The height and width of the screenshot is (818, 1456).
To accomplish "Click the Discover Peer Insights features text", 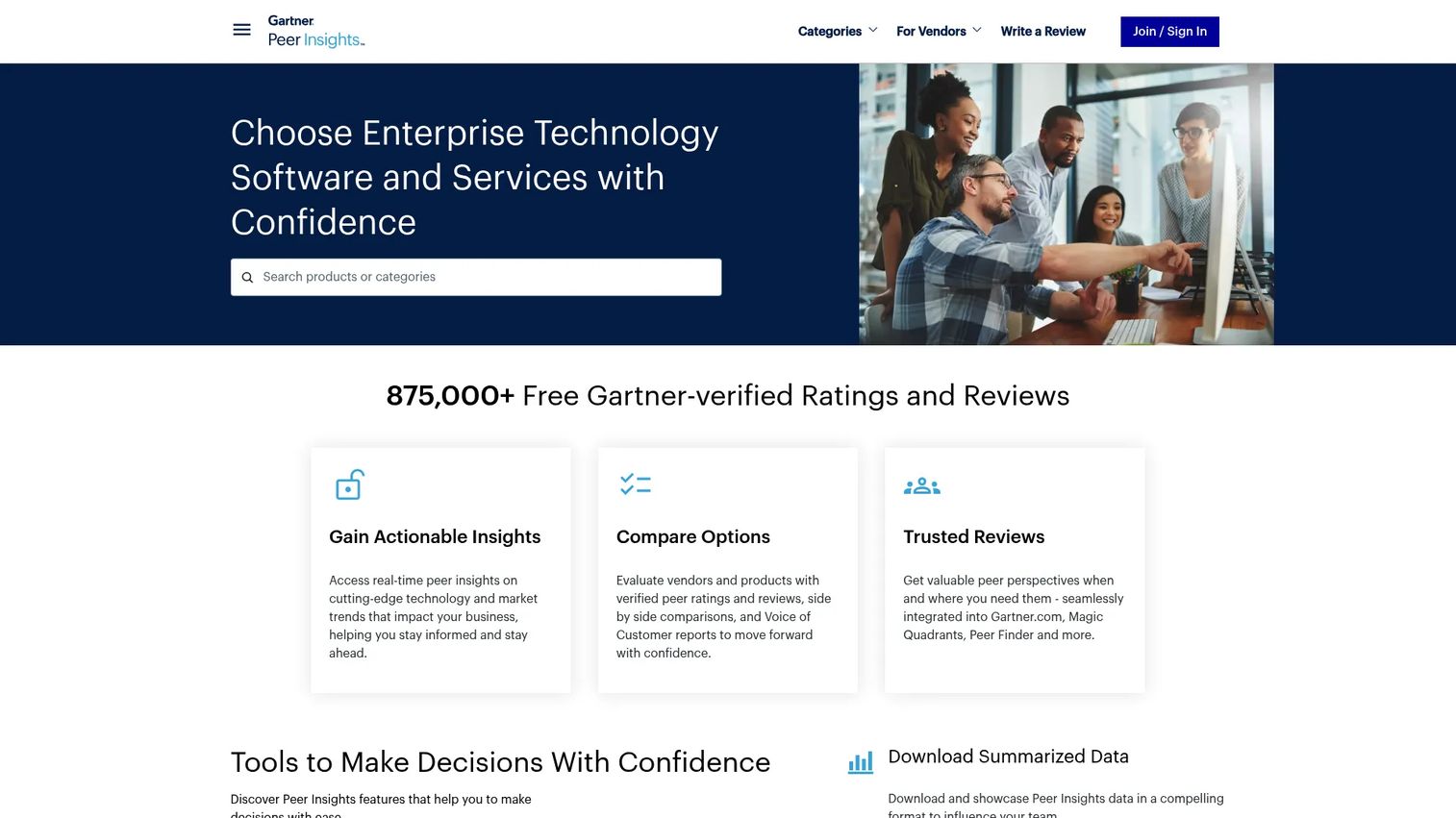I will [381, 806].
